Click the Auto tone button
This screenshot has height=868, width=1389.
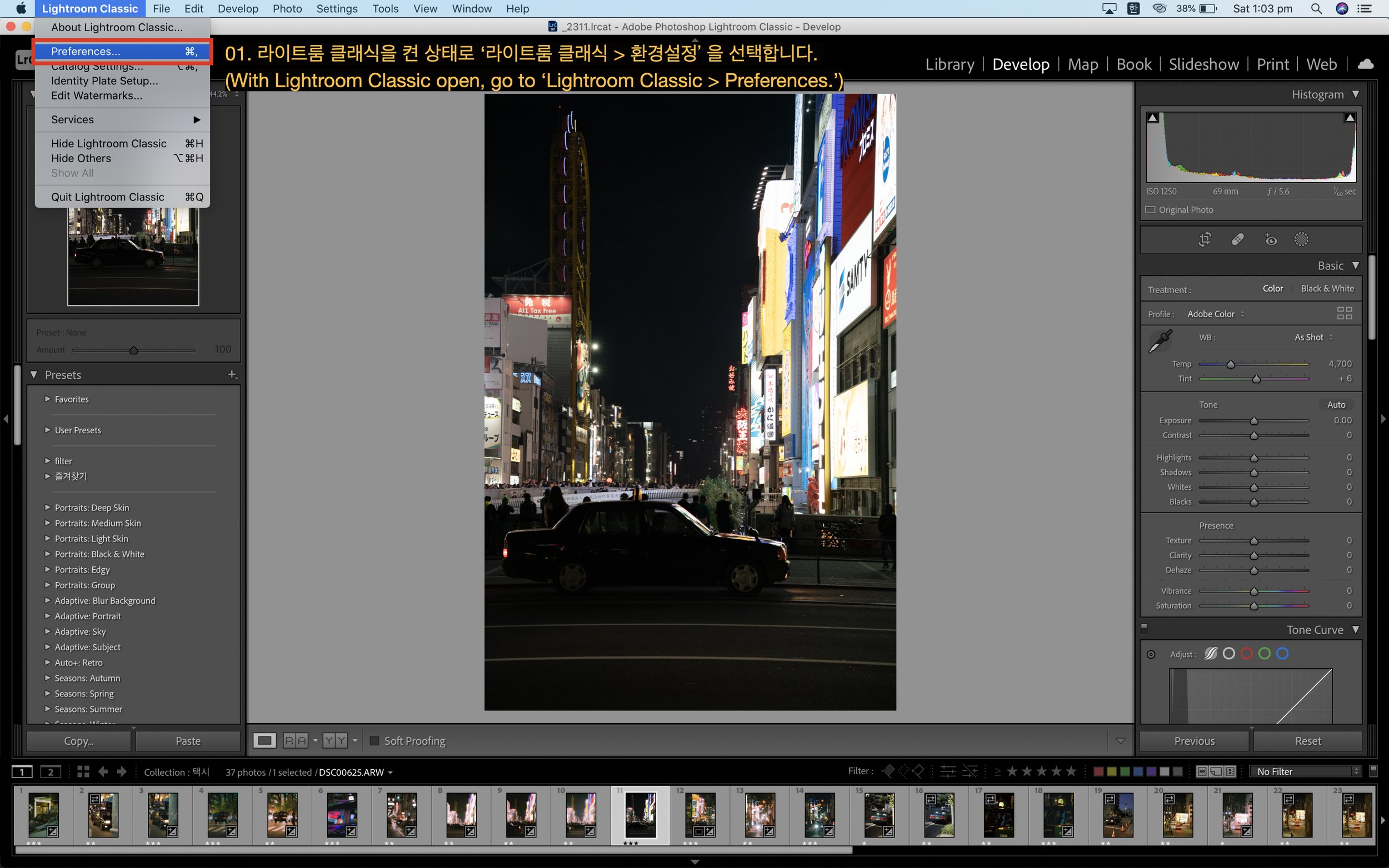coord(1336,405)
